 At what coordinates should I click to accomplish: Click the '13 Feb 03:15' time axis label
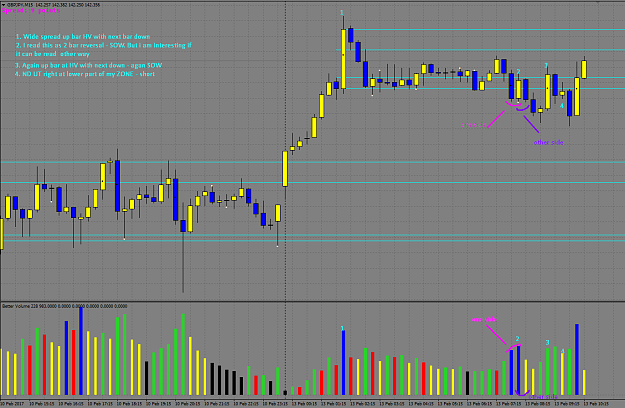click(392, 404)
